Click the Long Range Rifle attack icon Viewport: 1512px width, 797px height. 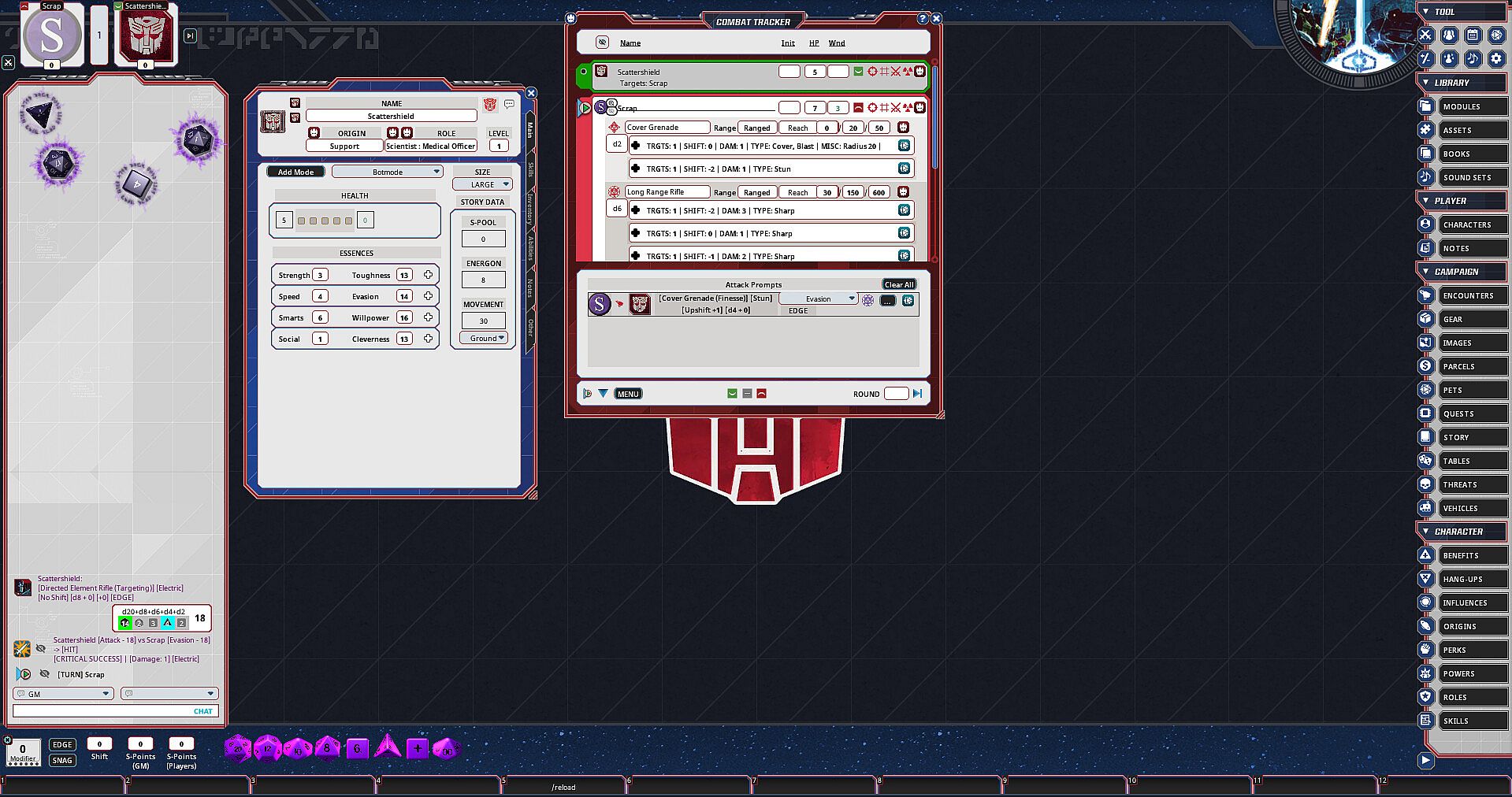pyautogui.click(x=615, y=192)
